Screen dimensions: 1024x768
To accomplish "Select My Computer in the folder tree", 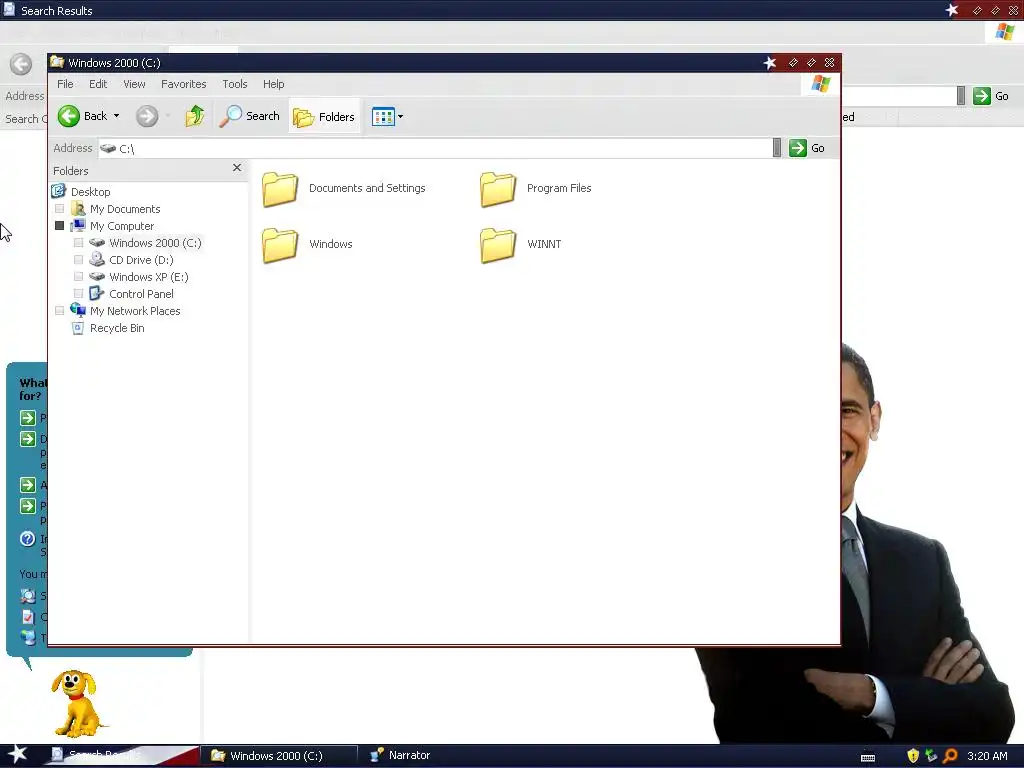I will point(121,226).
